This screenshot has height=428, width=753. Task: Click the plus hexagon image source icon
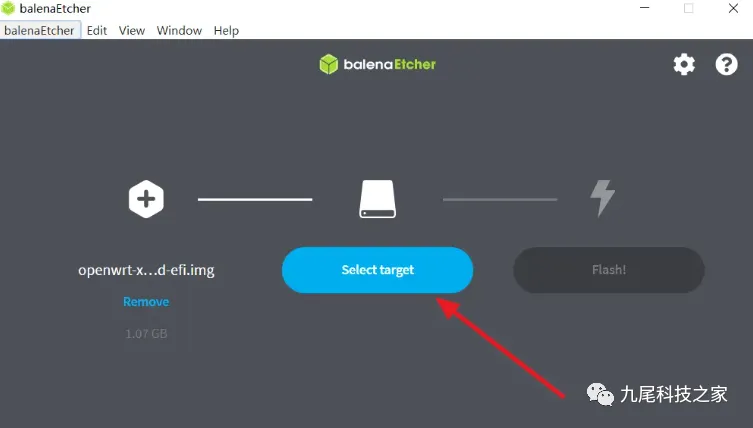[x=146, y=199]
